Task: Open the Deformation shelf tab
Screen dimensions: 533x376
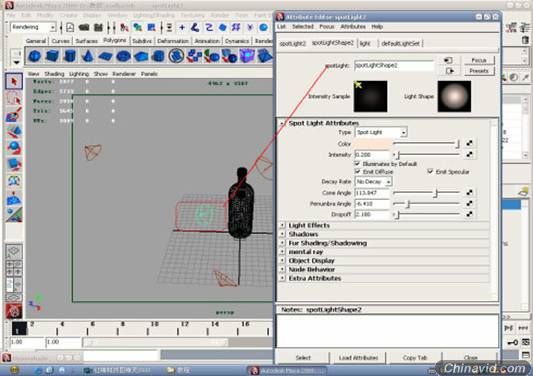Action: (173, 41)
